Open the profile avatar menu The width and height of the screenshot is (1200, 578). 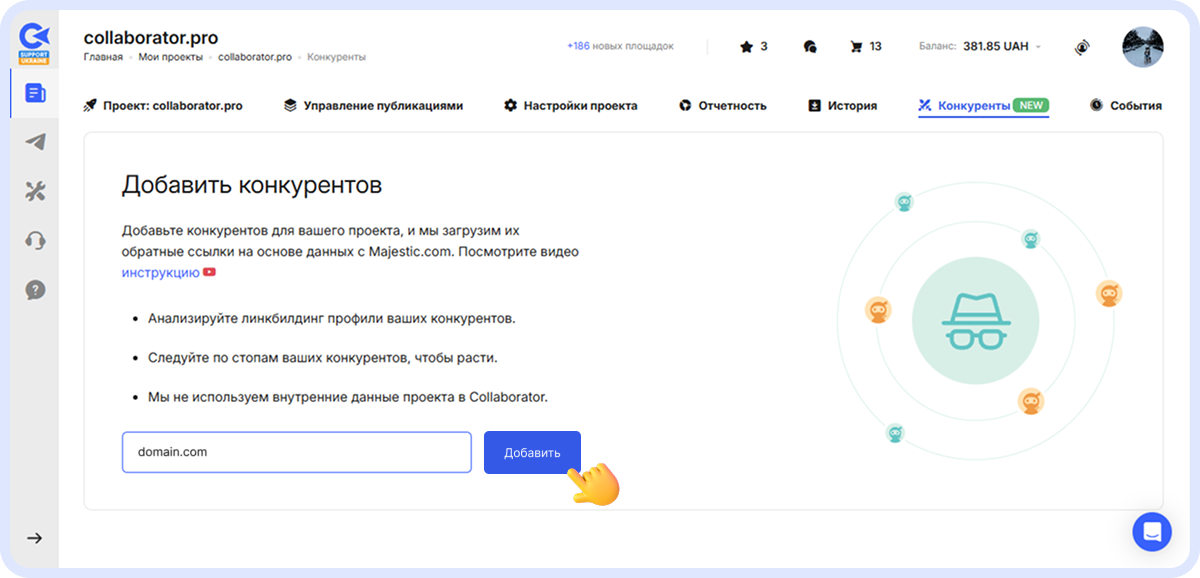point(1142,46)
